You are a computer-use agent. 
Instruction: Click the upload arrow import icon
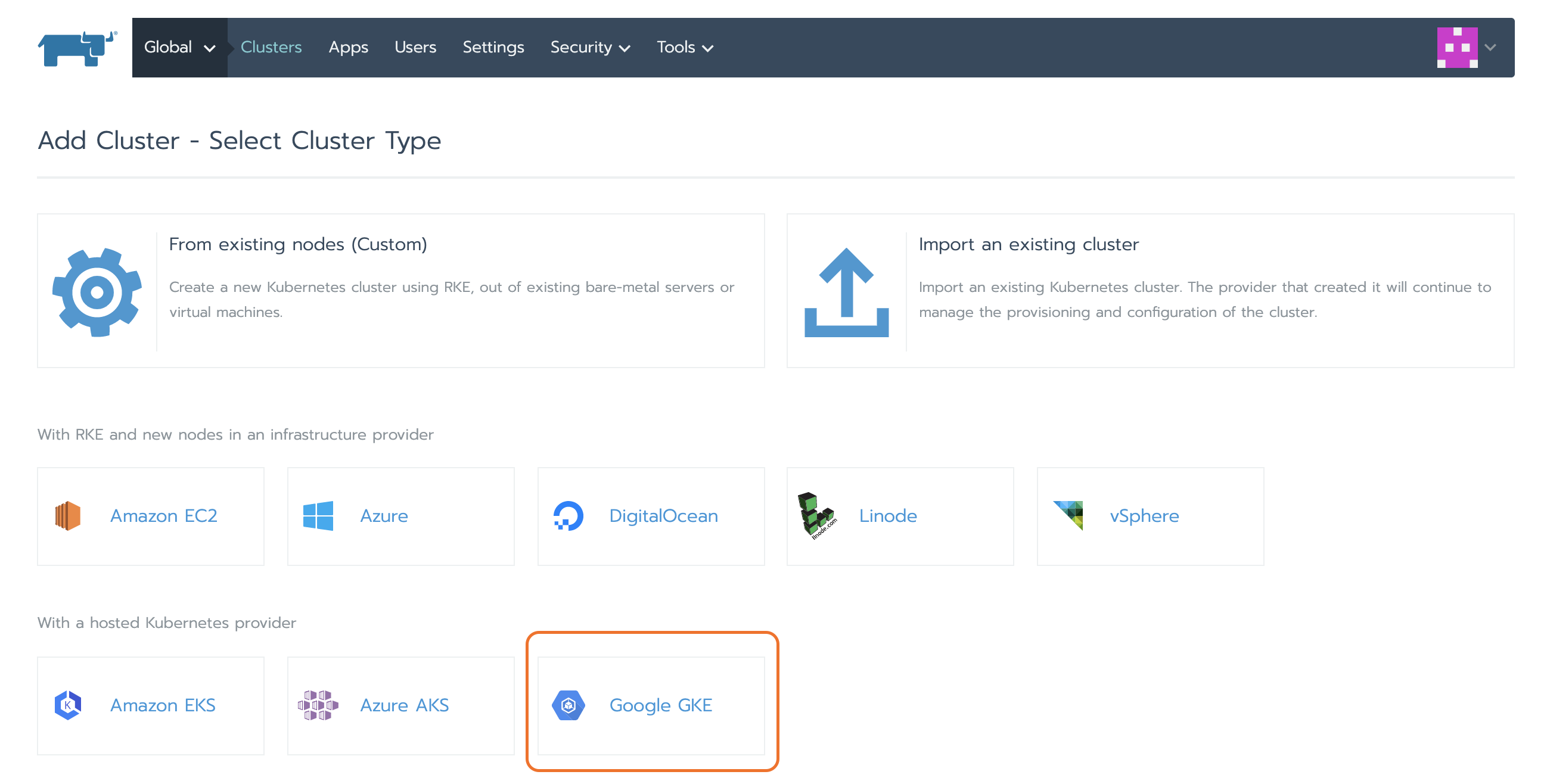pyautogui.click(x=846, y=293)
